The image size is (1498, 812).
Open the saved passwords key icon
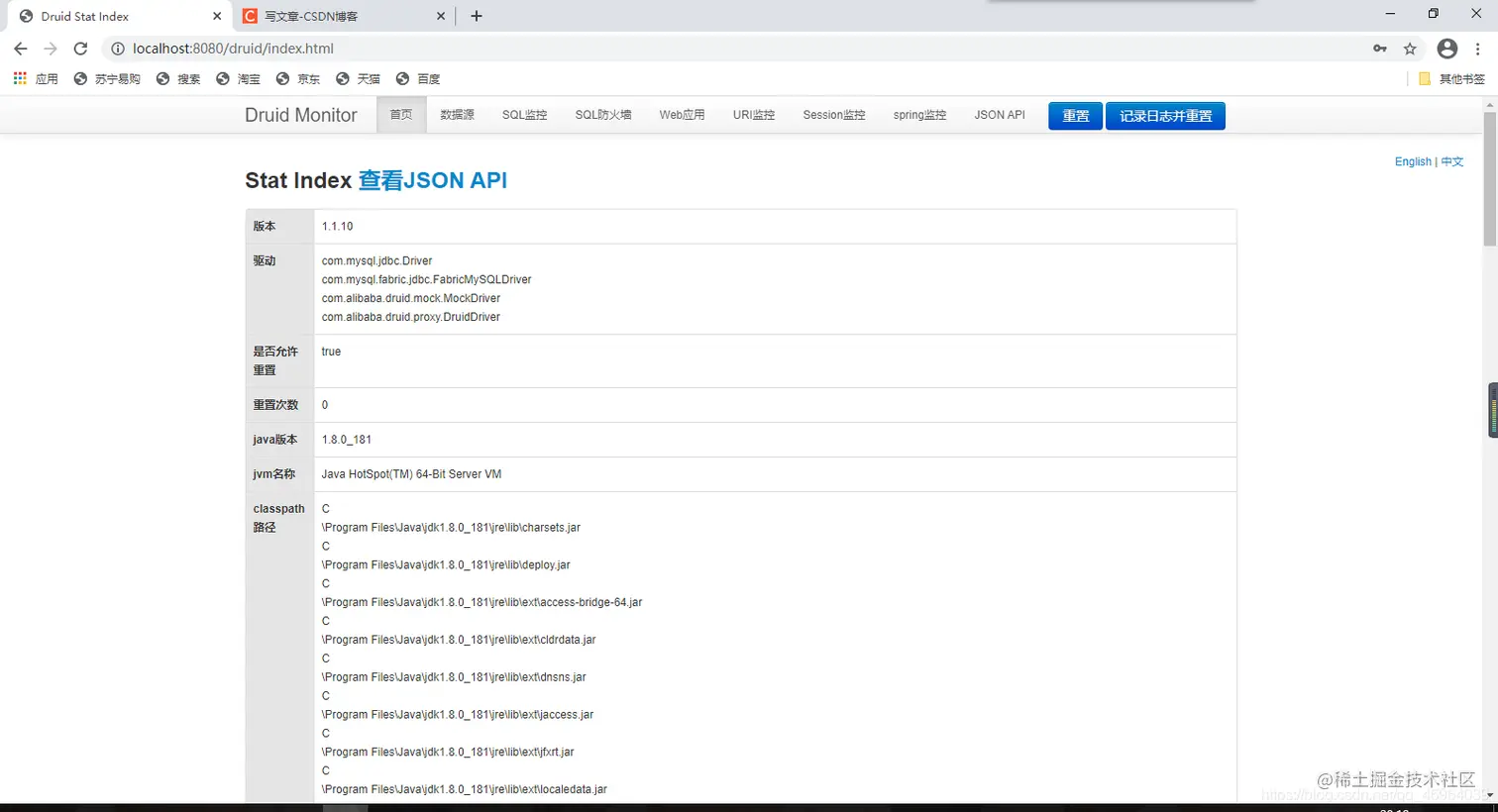[x=1380, y=49]
